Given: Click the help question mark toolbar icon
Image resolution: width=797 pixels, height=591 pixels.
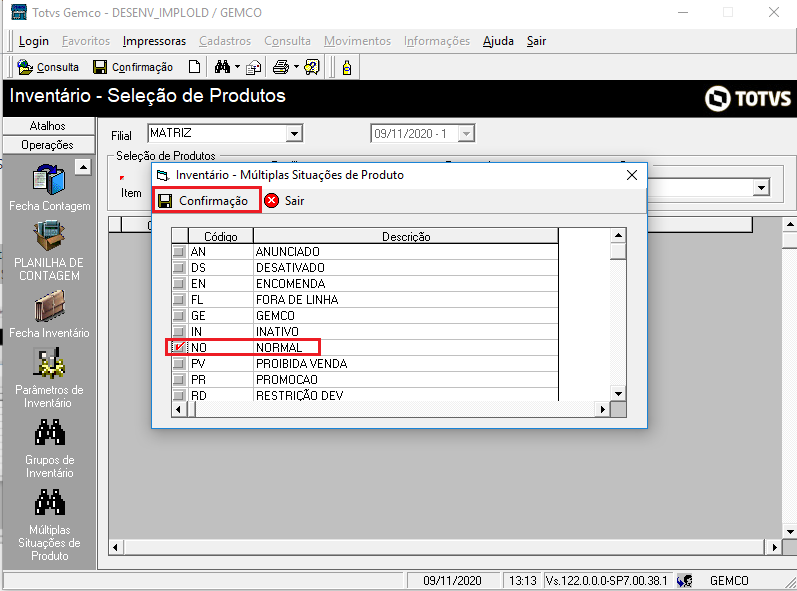Looking at the screenshot, I should (312, 67).
